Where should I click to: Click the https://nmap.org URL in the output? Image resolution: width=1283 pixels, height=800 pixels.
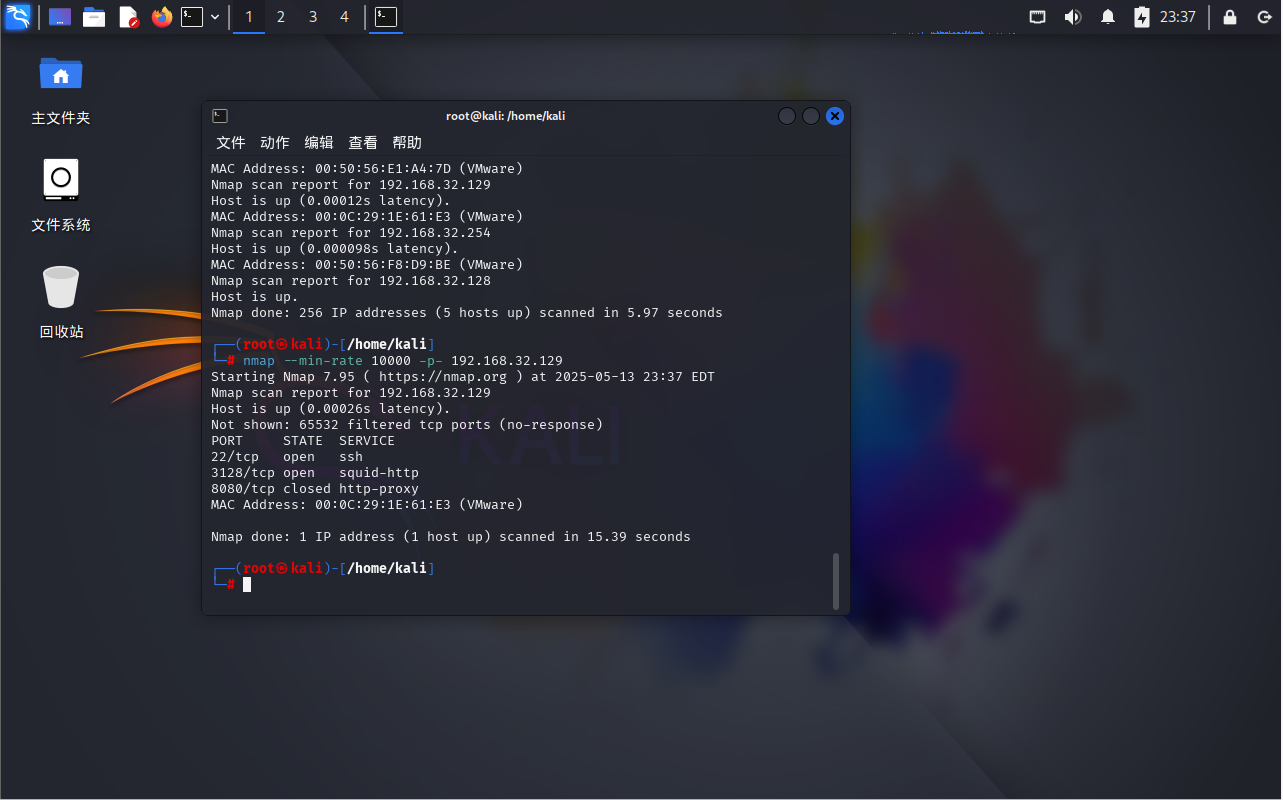pos(443,377)
